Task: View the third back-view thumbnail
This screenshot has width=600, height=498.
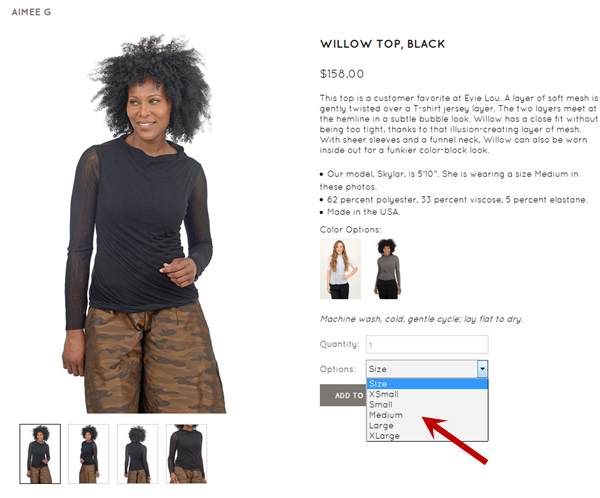Action: (x=137, y=454)
